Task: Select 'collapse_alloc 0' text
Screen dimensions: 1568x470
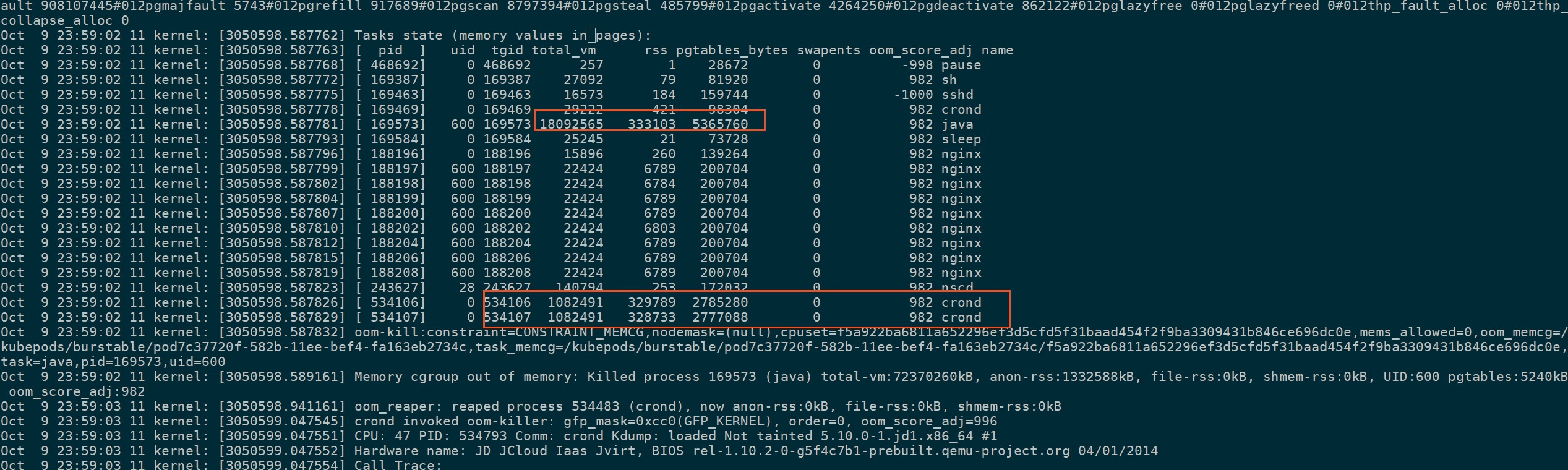Action: (x=64, y=20)
